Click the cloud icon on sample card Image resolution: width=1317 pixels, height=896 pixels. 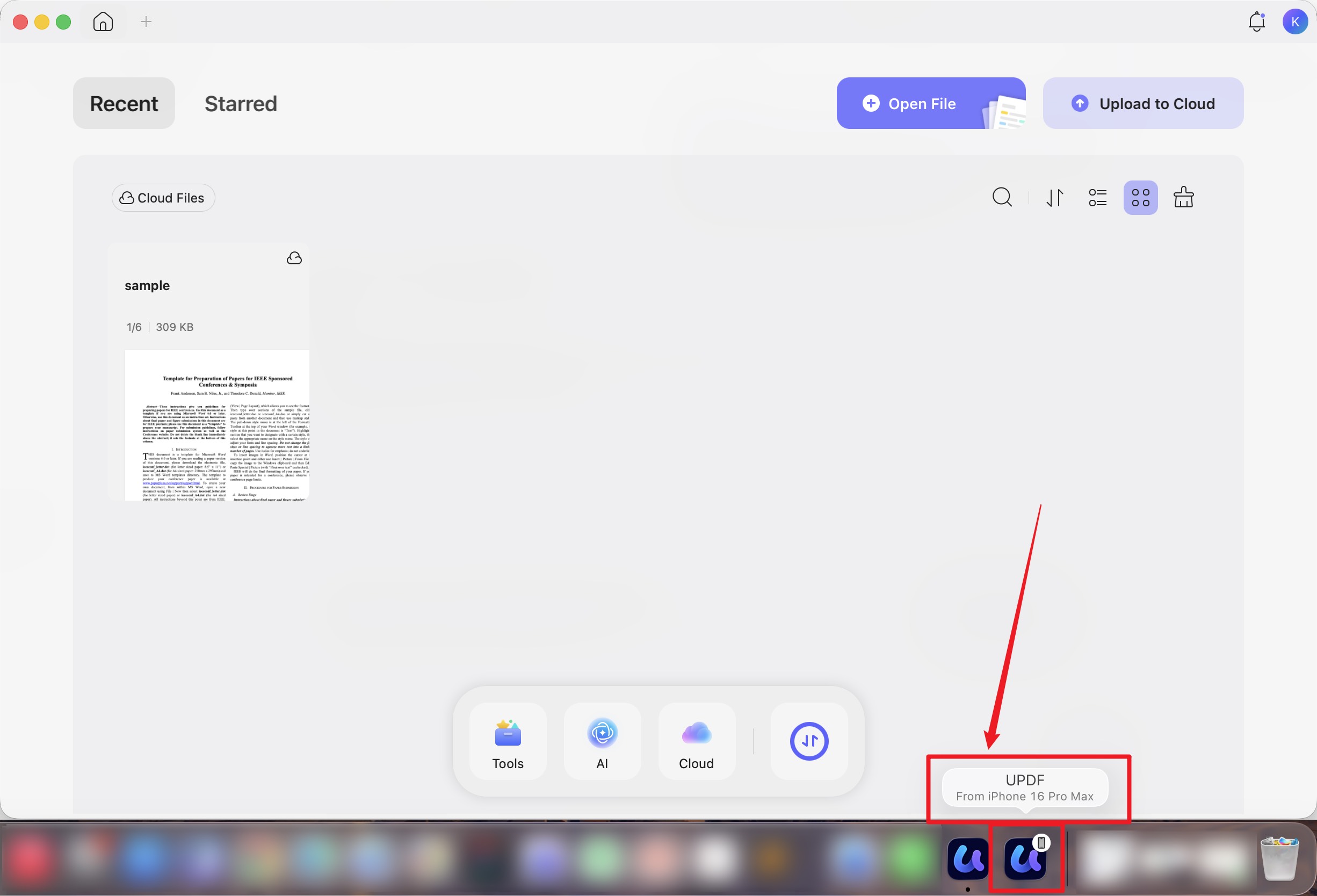coord(294,258)
